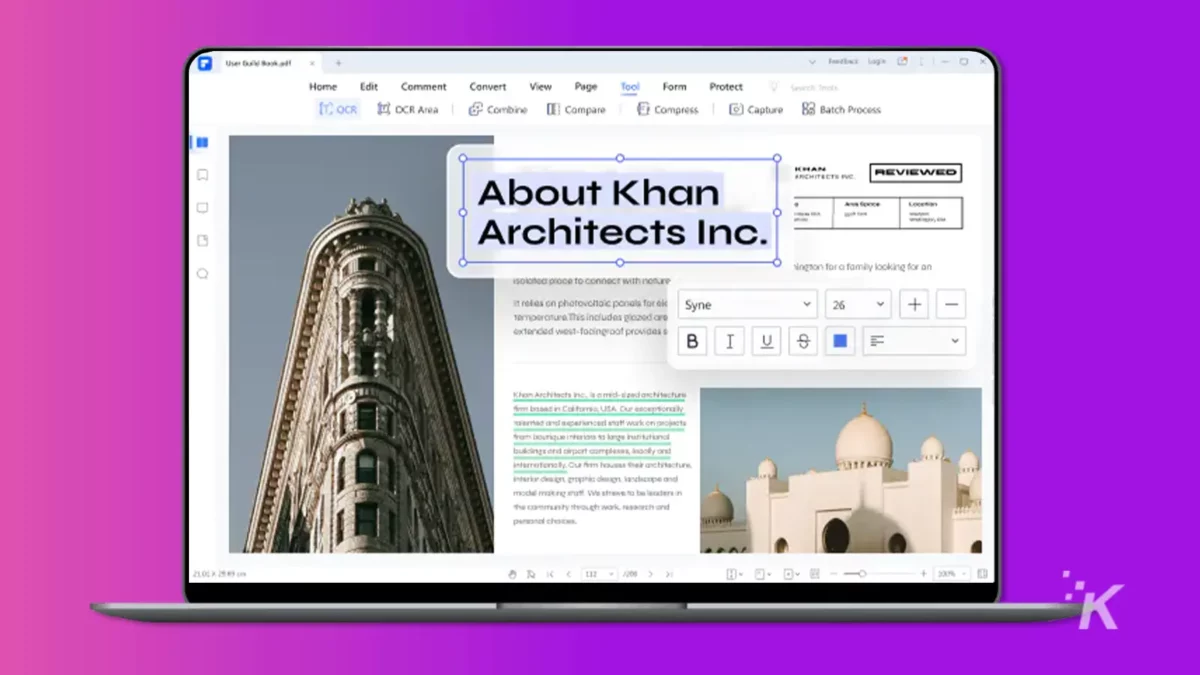Open the View menu tab
1200x675 pixels.
click(541, 87)
